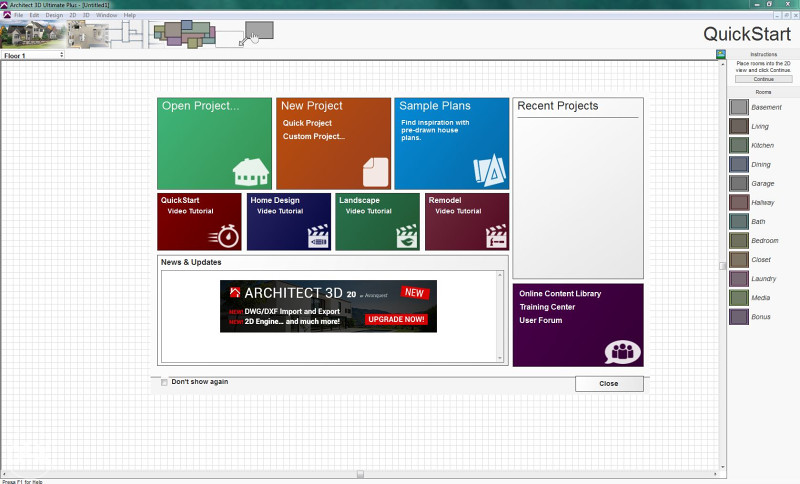Choose Custom Project... under New Project
800x484 pixels.
pyautogui.click(x=314, y=136)
